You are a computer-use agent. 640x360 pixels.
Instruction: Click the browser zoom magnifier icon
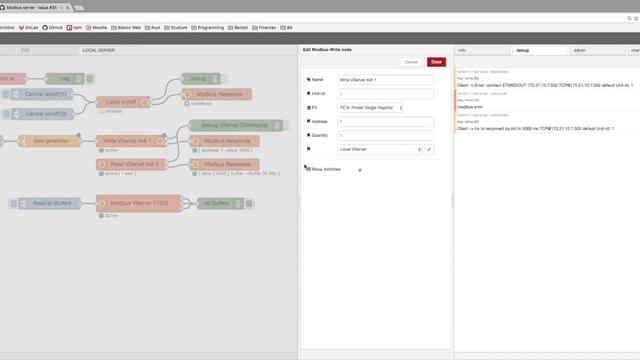(629, 19)
